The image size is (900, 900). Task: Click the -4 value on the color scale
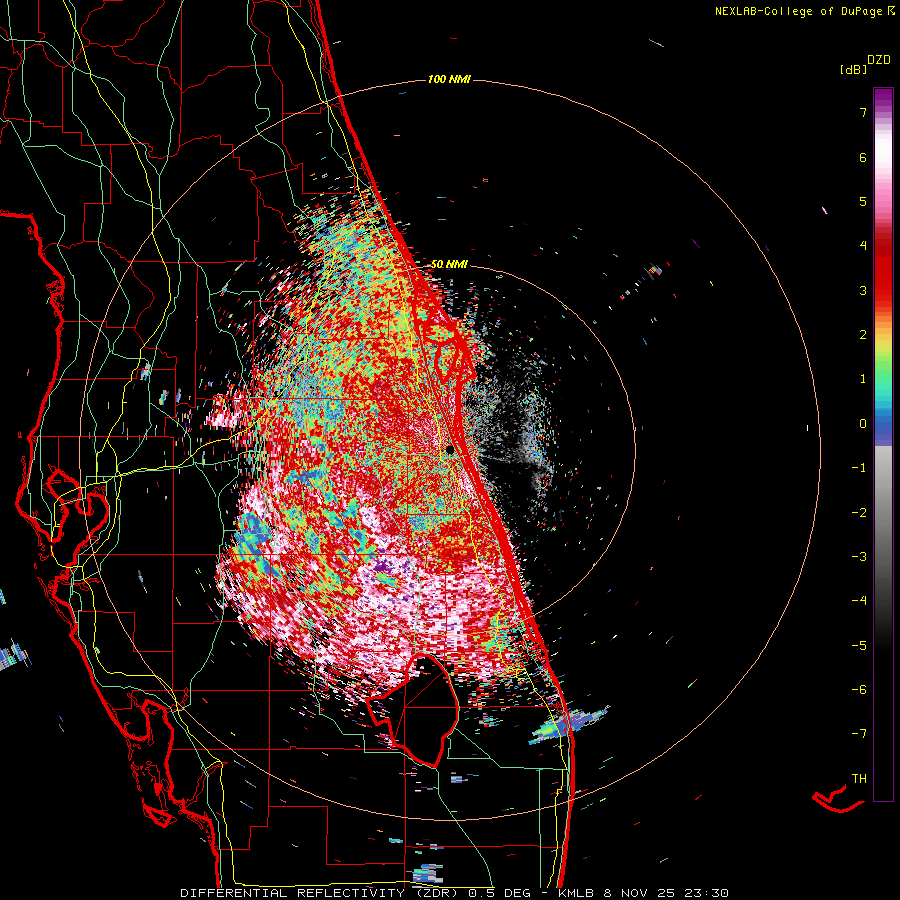click(x=859, y=600)
